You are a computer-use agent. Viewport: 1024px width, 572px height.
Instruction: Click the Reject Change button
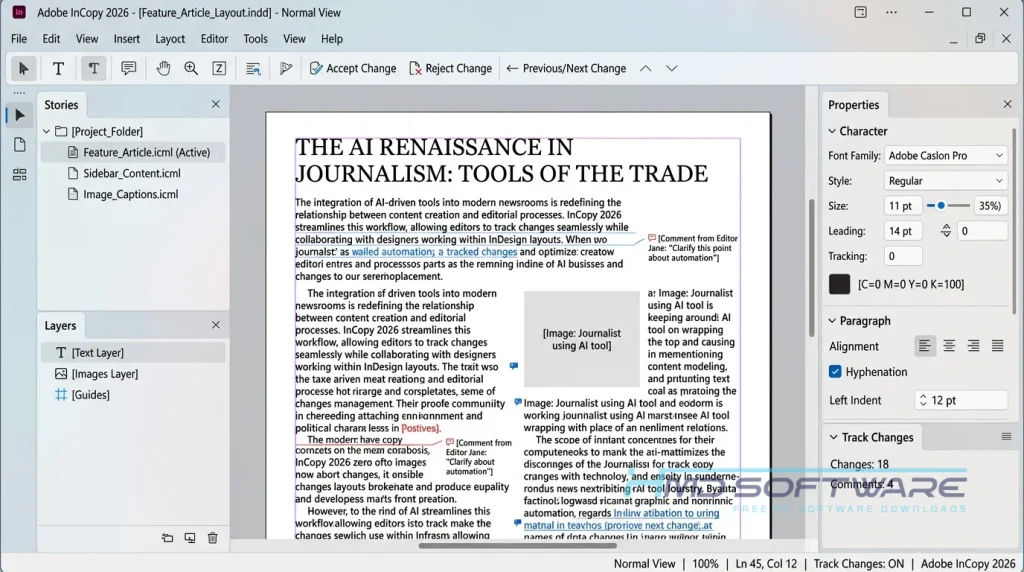coord(450,69)
